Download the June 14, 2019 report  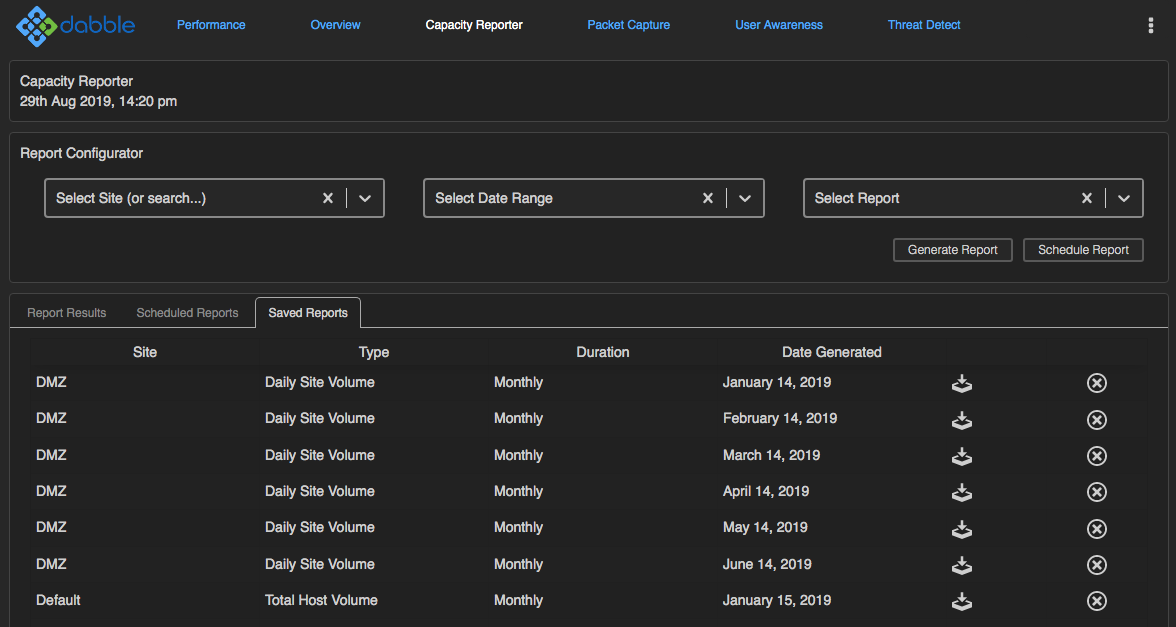pyautogui.click(x=961, y=565)
